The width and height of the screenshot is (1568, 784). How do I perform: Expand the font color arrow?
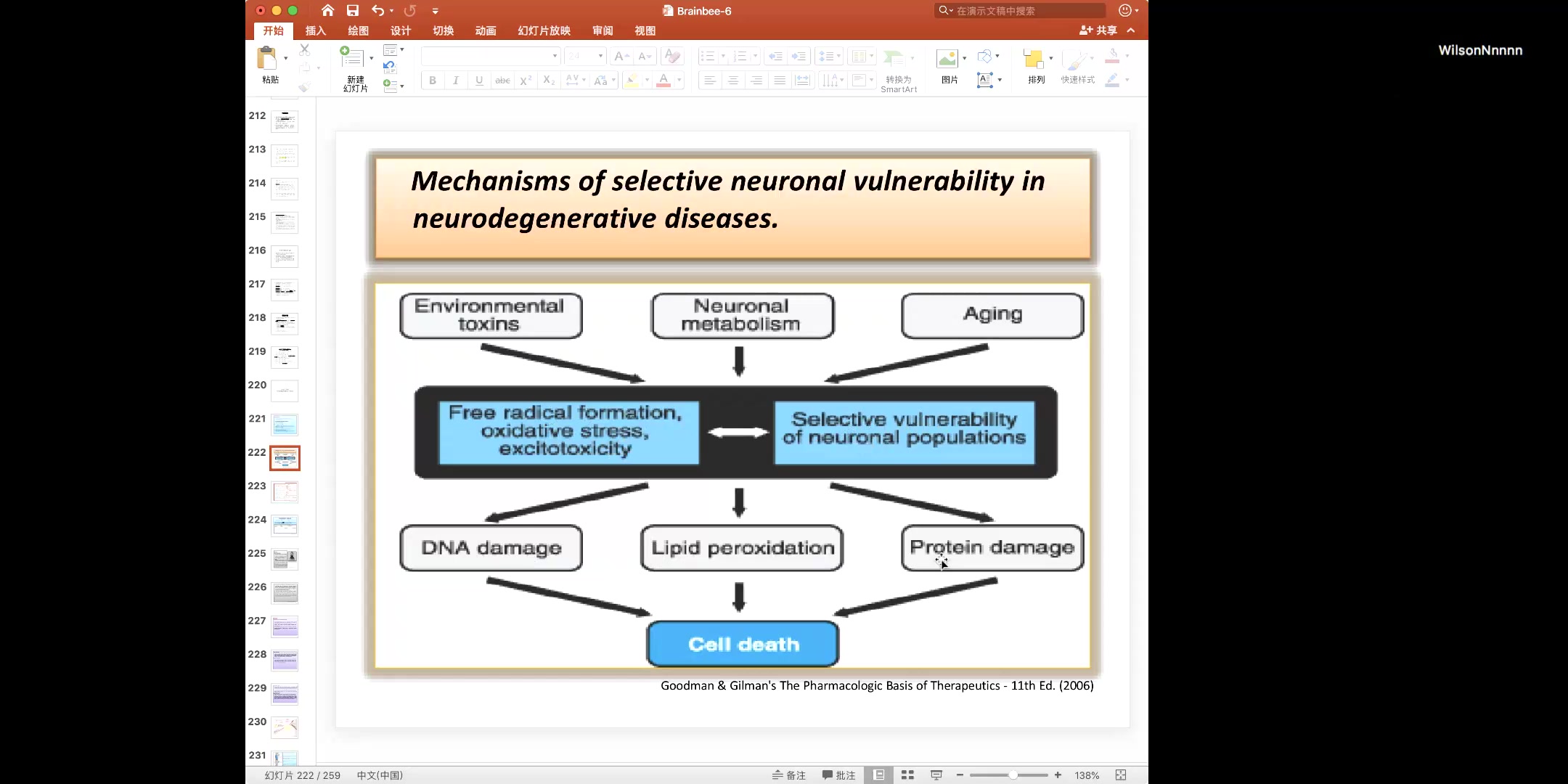point(679,81)
